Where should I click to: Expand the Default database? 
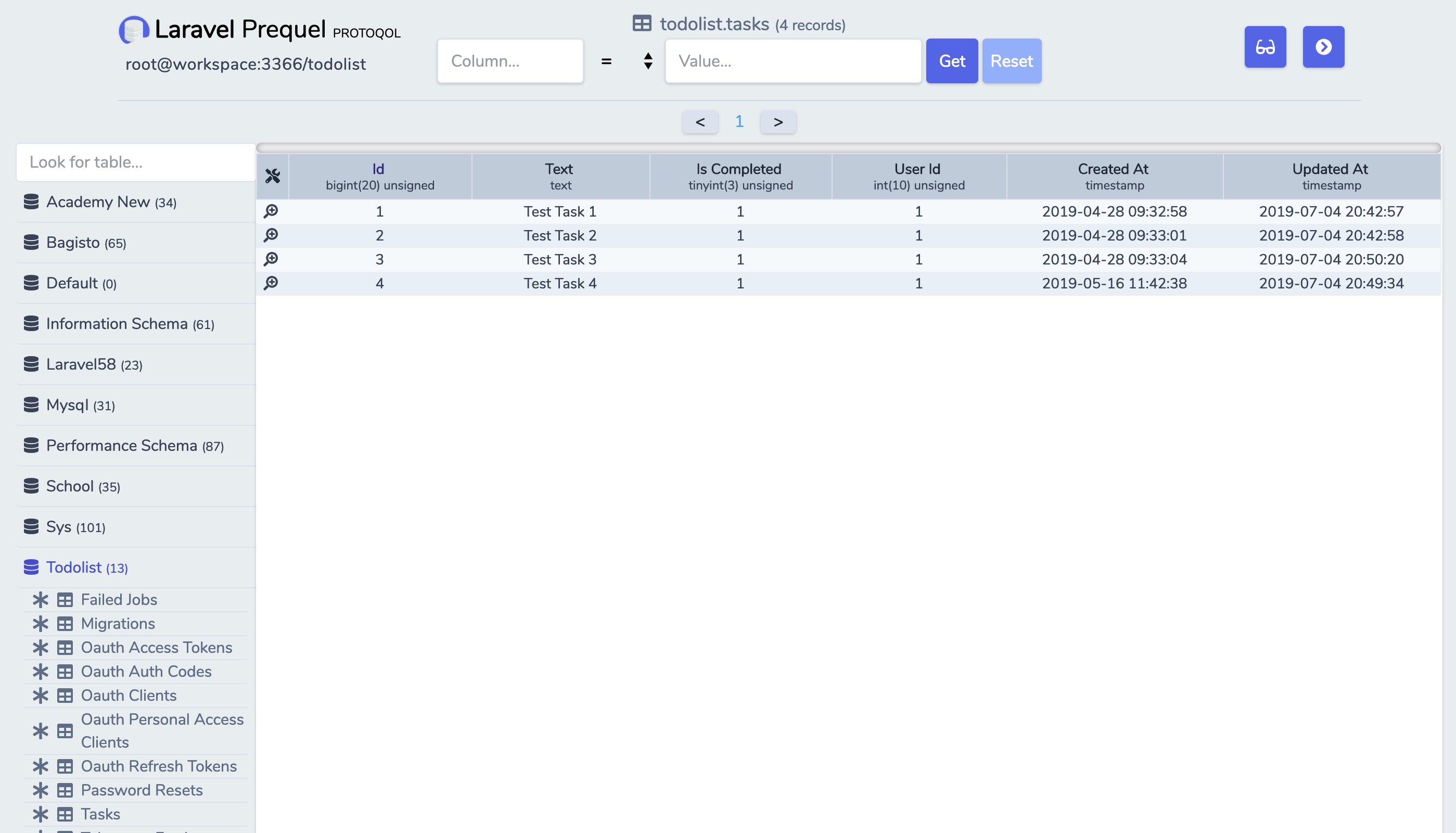pyautogui.click(x=136, y=284)
